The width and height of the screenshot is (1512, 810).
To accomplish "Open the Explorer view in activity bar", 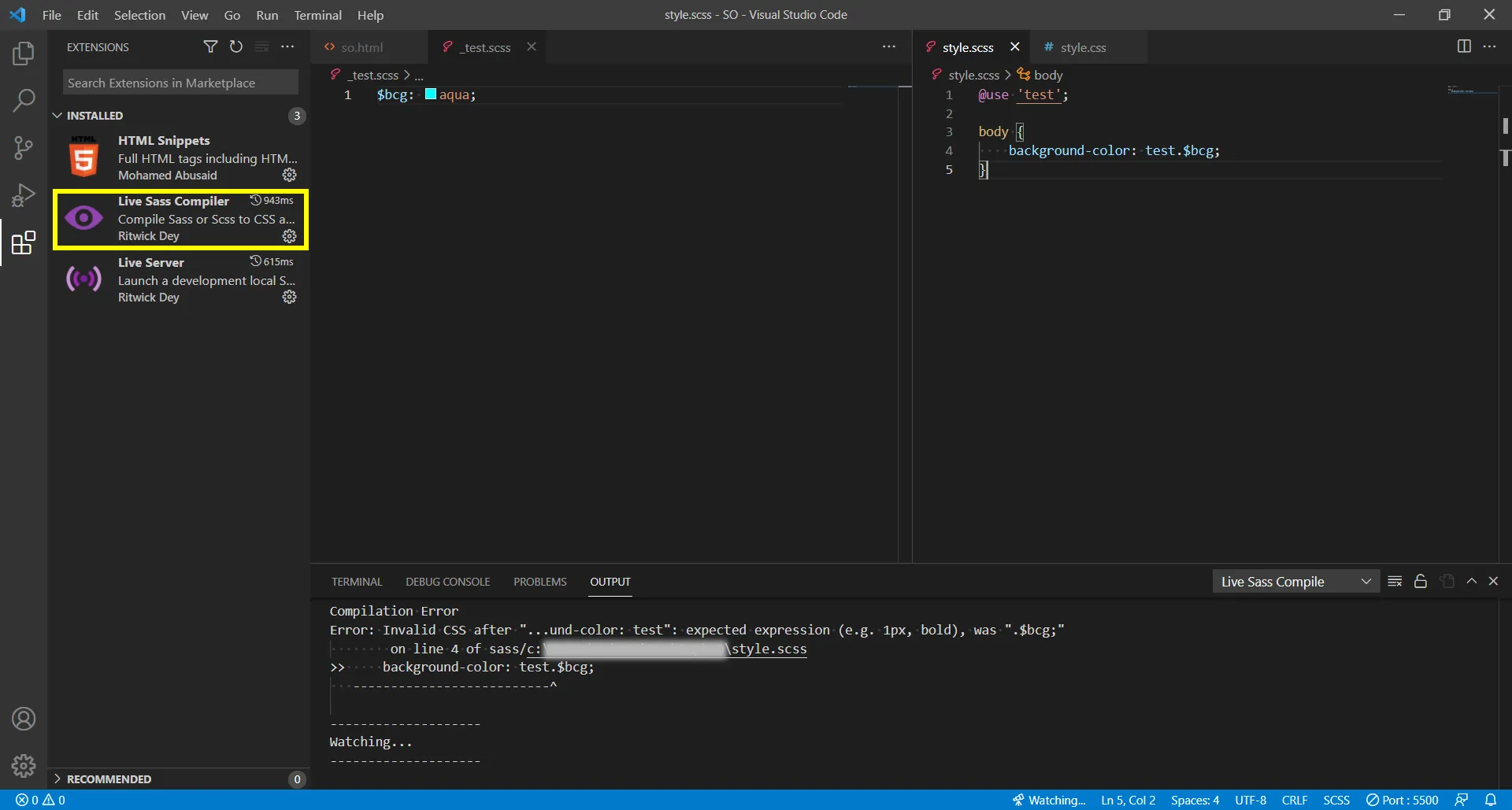I will point(24,54).
